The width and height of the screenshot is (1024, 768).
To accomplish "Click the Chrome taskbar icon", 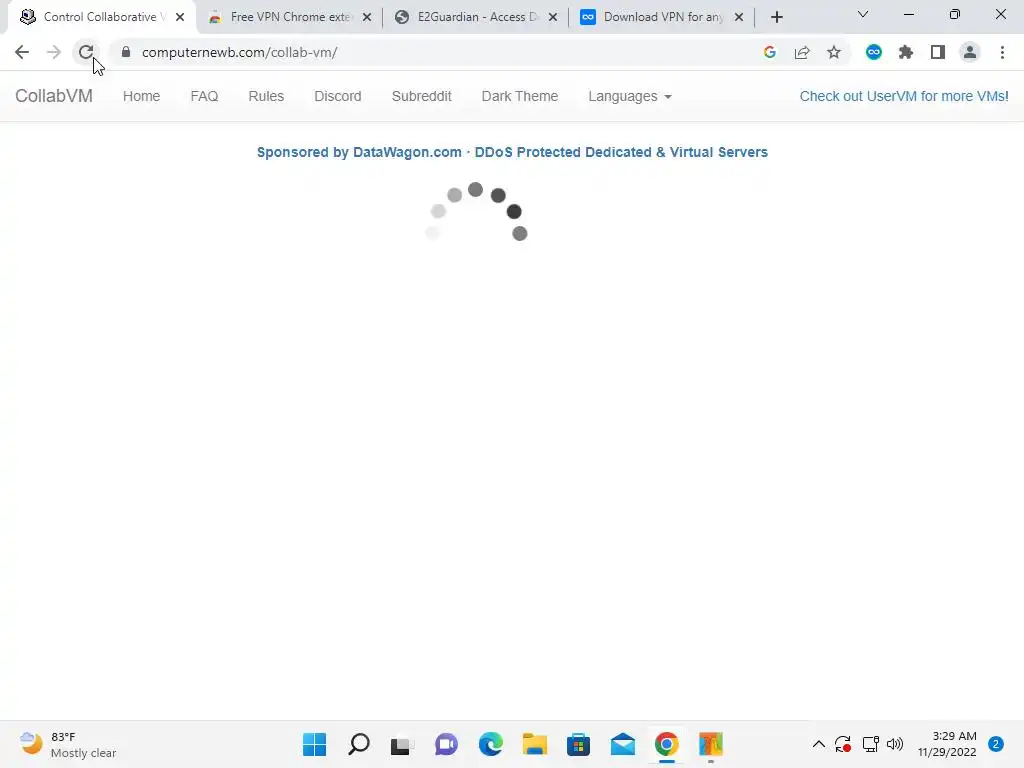I will tap(667, 744).
